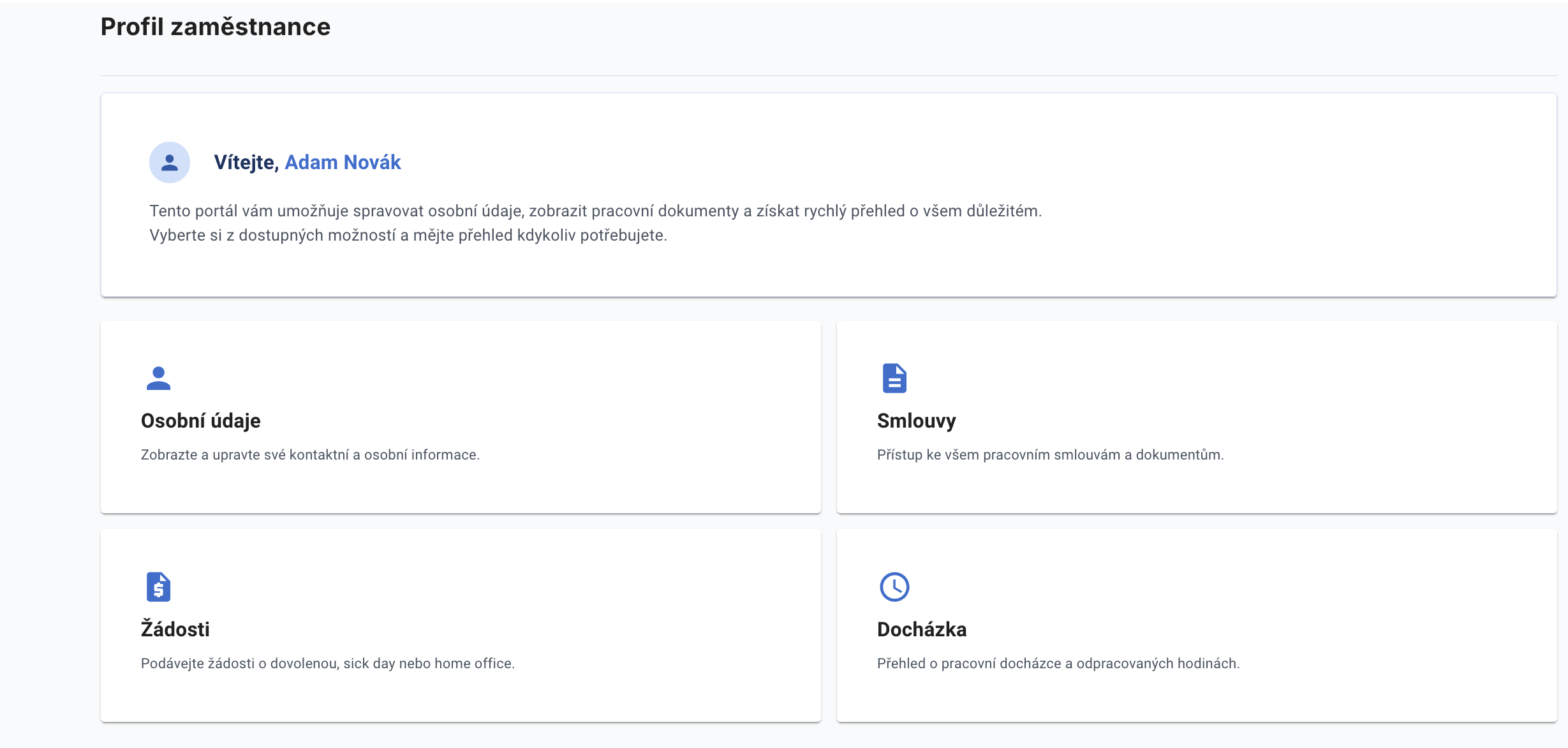
Task: Click the 'Podávejte žádosti o dovolenou' description
Action: (x=327, y=664)
